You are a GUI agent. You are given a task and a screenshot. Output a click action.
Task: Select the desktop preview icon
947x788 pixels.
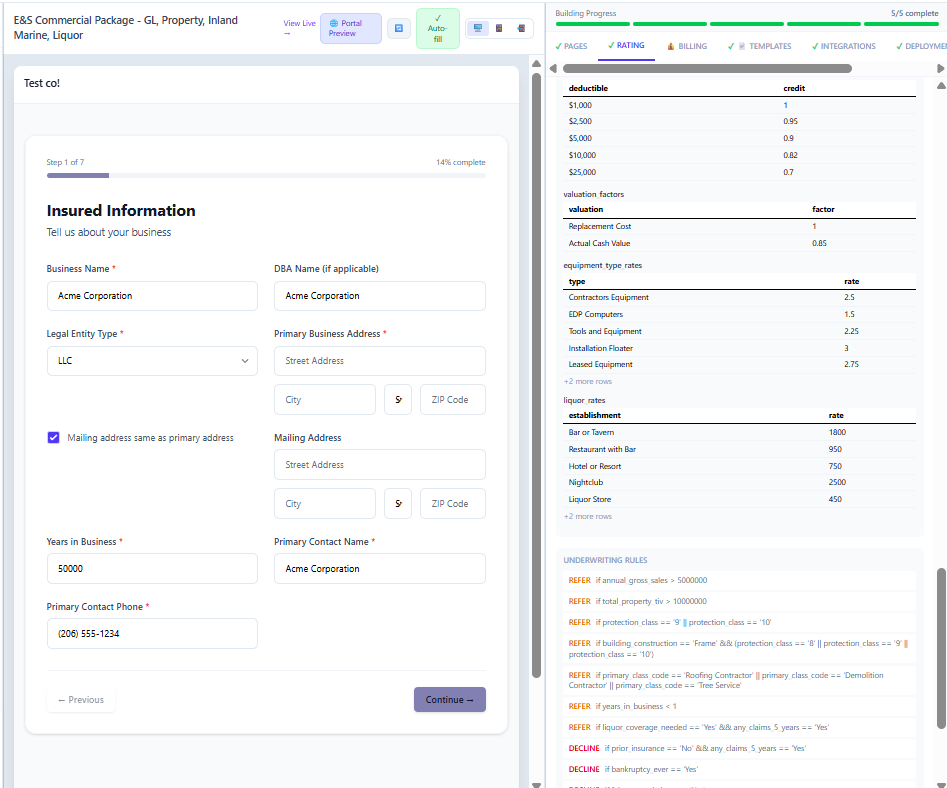(478, 27)
